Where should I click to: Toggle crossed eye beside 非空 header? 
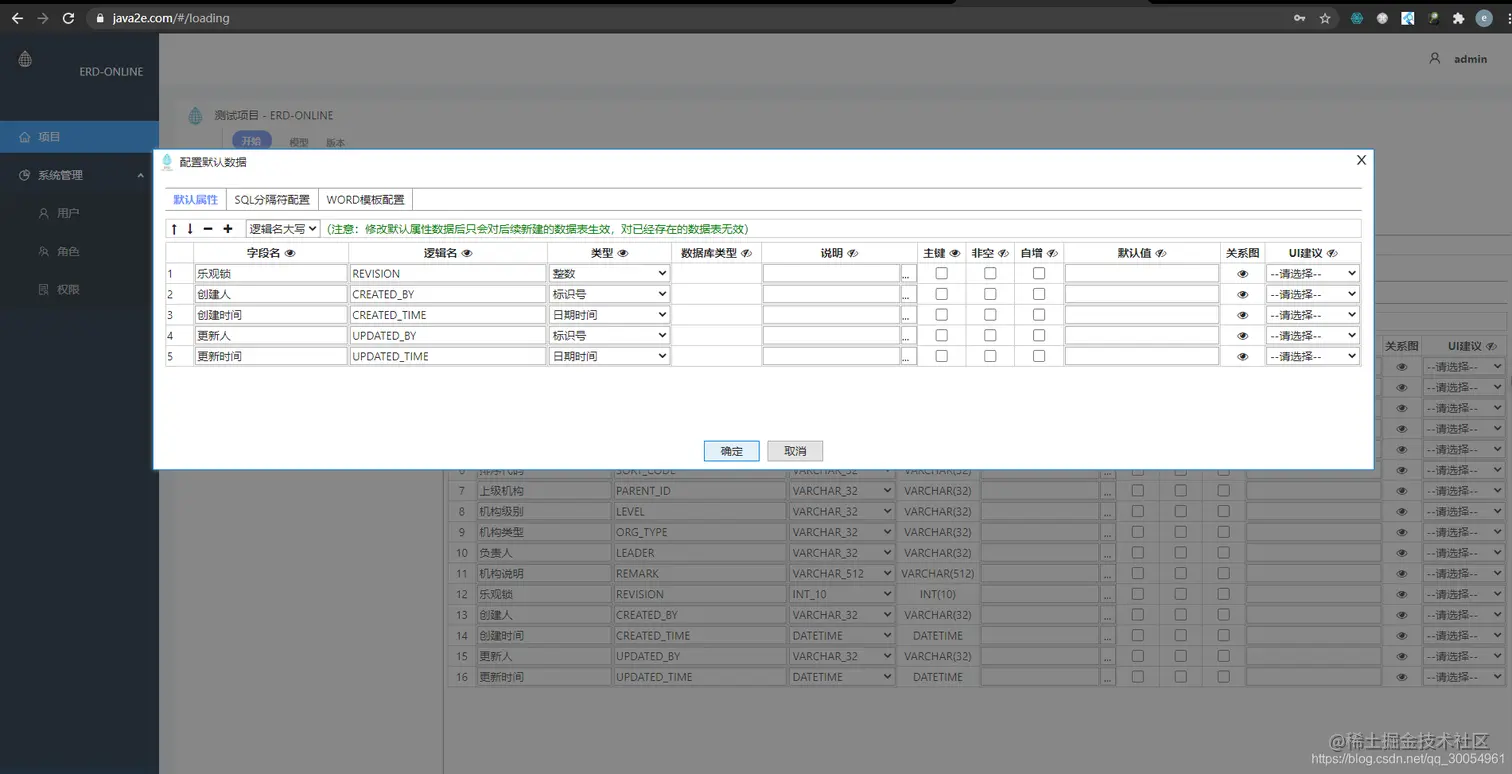(1003, 254)
